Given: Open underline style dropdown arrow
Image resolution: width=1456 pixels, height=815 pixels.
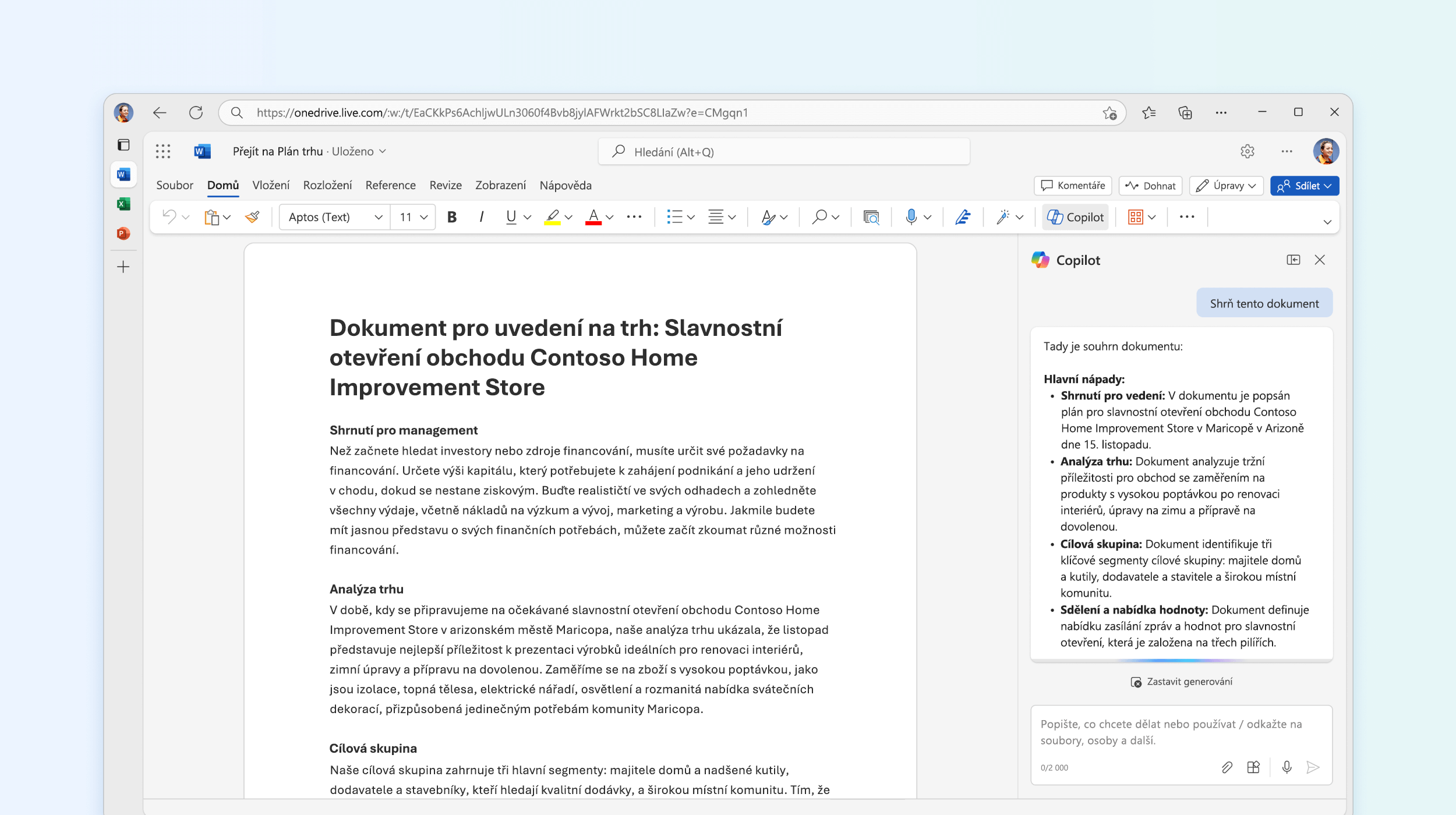Looking at the screenshot, I should pyautogui.click(x=528, y=218).
